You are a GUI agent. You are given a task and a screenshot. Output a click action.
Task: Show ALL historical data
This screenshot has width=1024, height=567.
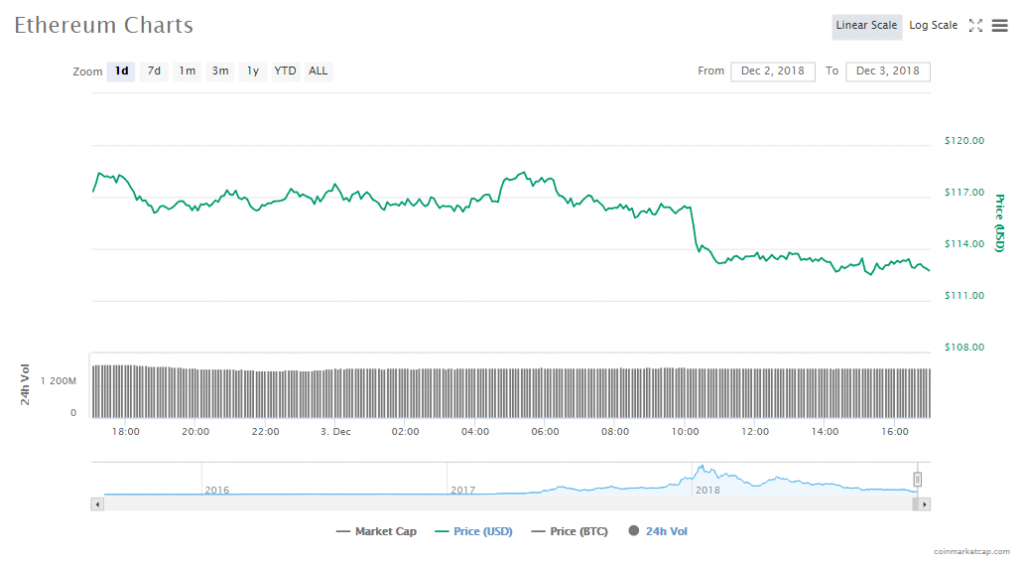[x=318, y=71]
